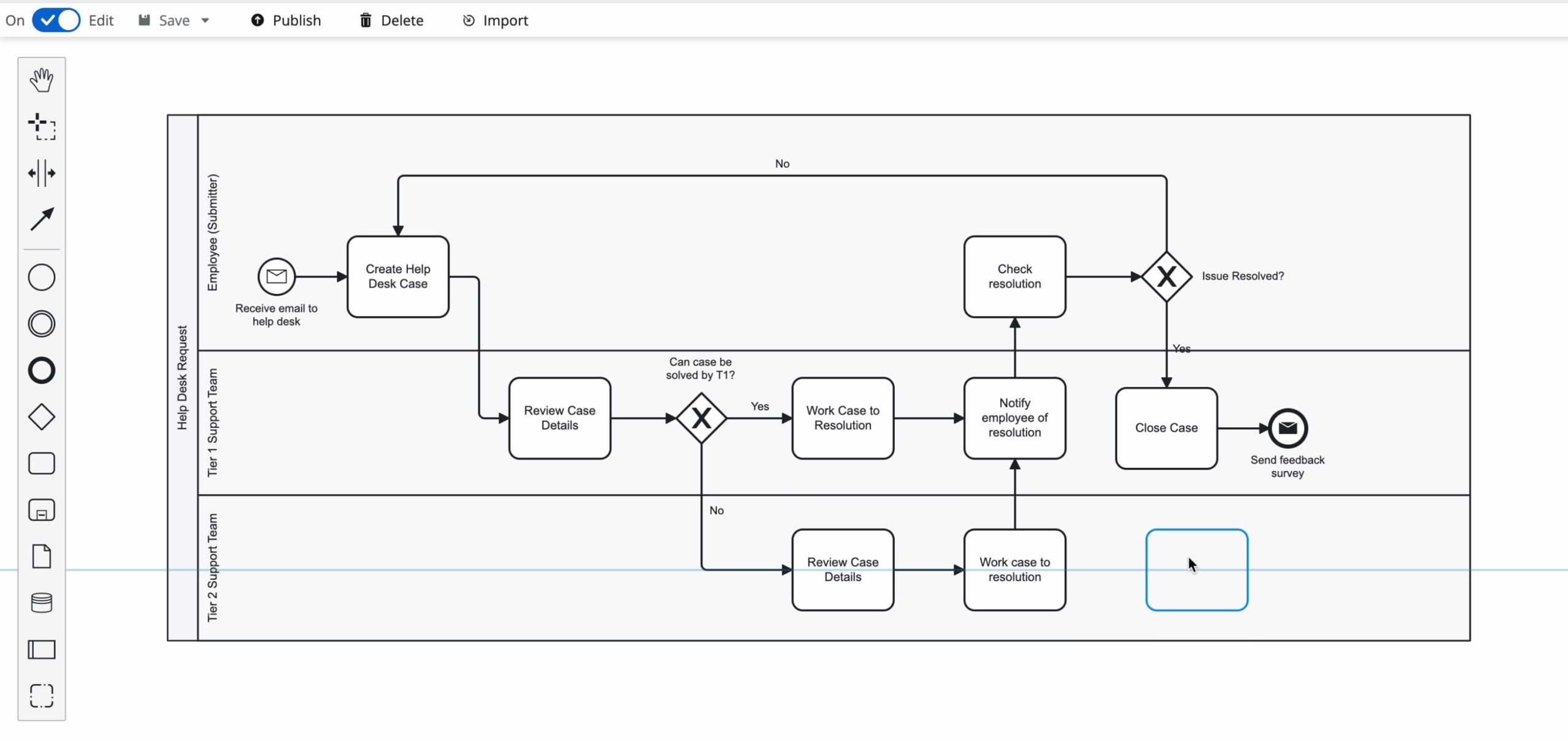Viewport: 1568px width, 741px height.
Task: Select the Check resolution task
Action: coord(1015,277)
